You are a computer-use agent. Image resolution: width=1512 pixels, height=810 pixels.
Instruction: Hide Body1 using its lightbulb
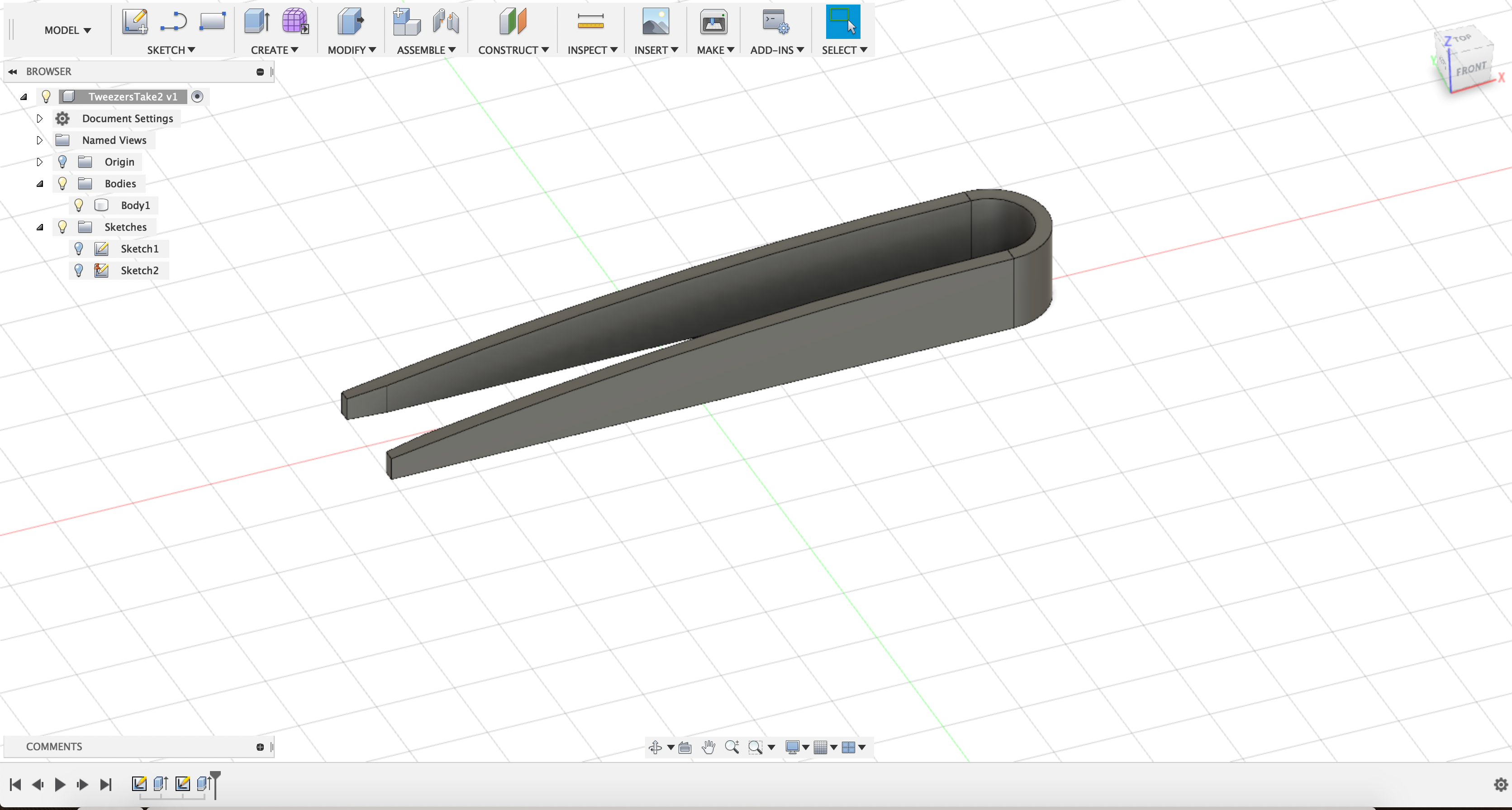79,205
